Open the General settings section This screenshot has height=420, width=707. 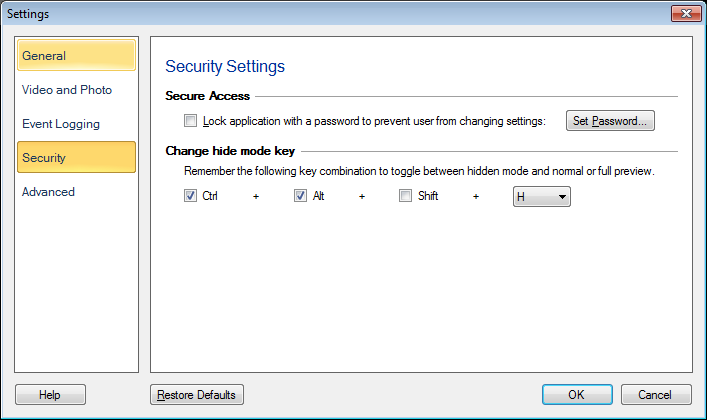click(x=76, y=56)
